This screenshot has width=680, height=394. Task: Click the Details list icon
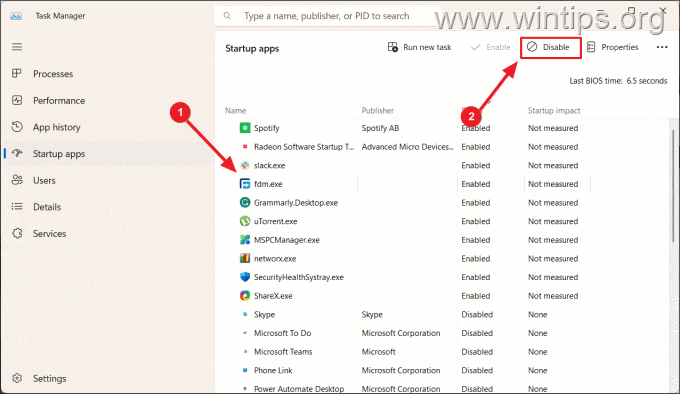coord(17,207)
